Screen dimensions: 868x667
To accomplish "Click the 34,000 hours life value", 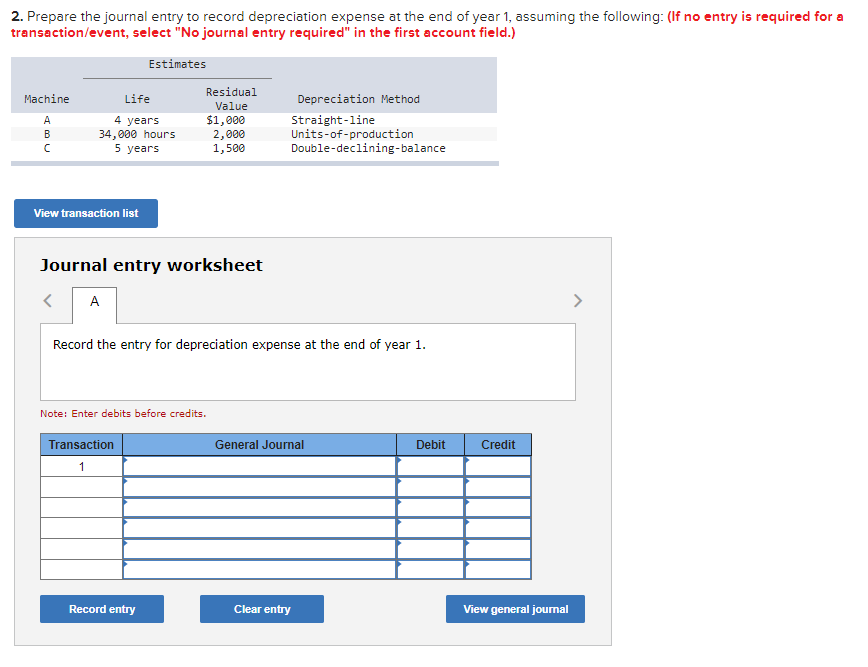I will (137, 134).
